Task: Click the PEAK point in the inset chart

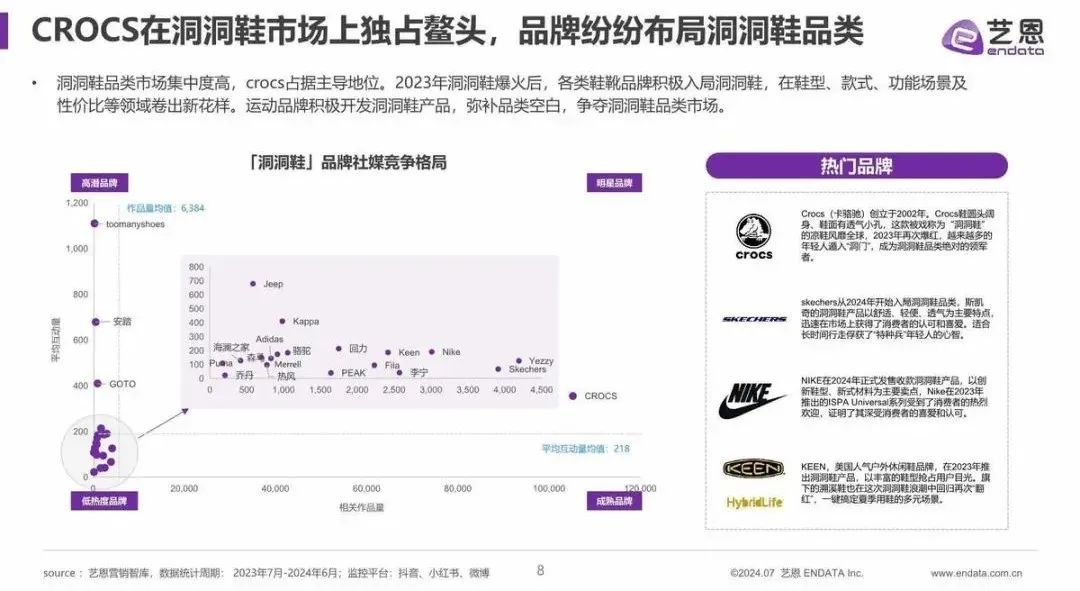Action: pos(331,373)
